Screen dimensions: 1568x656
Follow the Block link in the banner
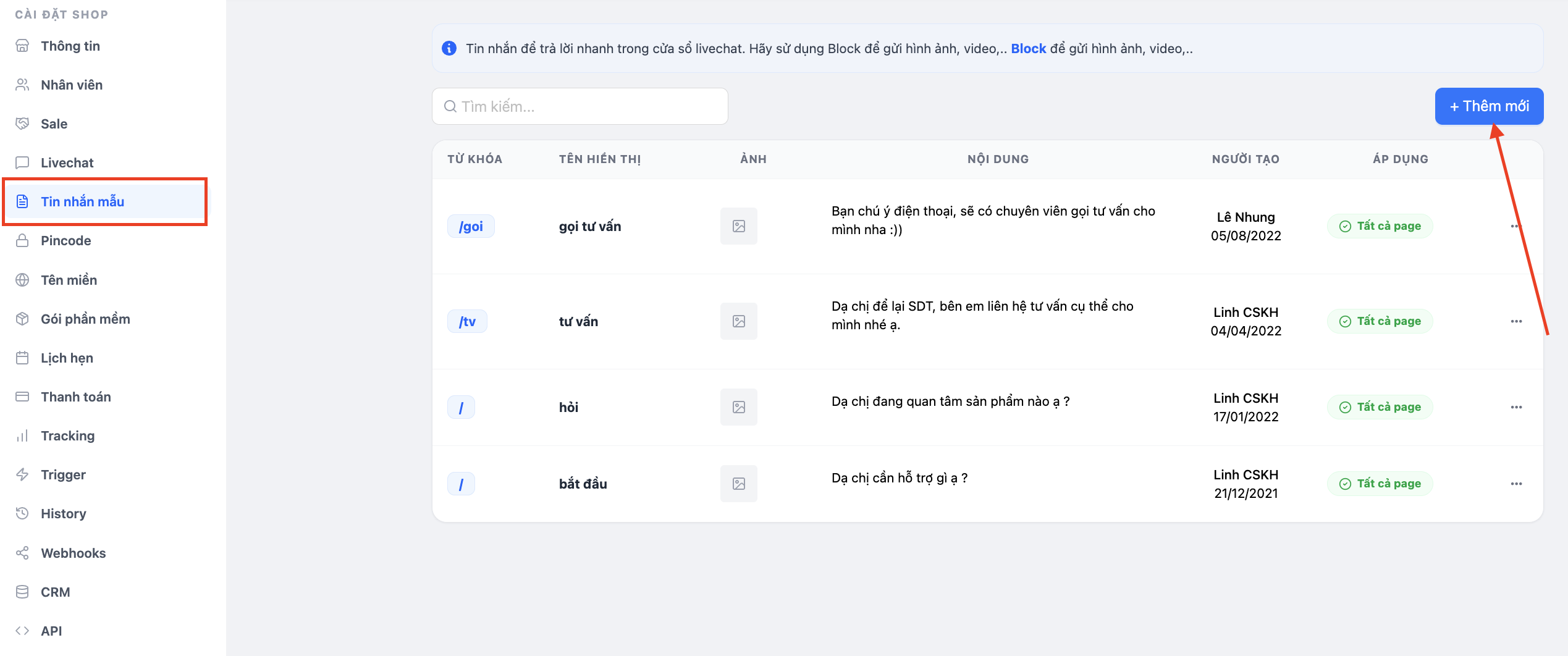click(1028, 48)
